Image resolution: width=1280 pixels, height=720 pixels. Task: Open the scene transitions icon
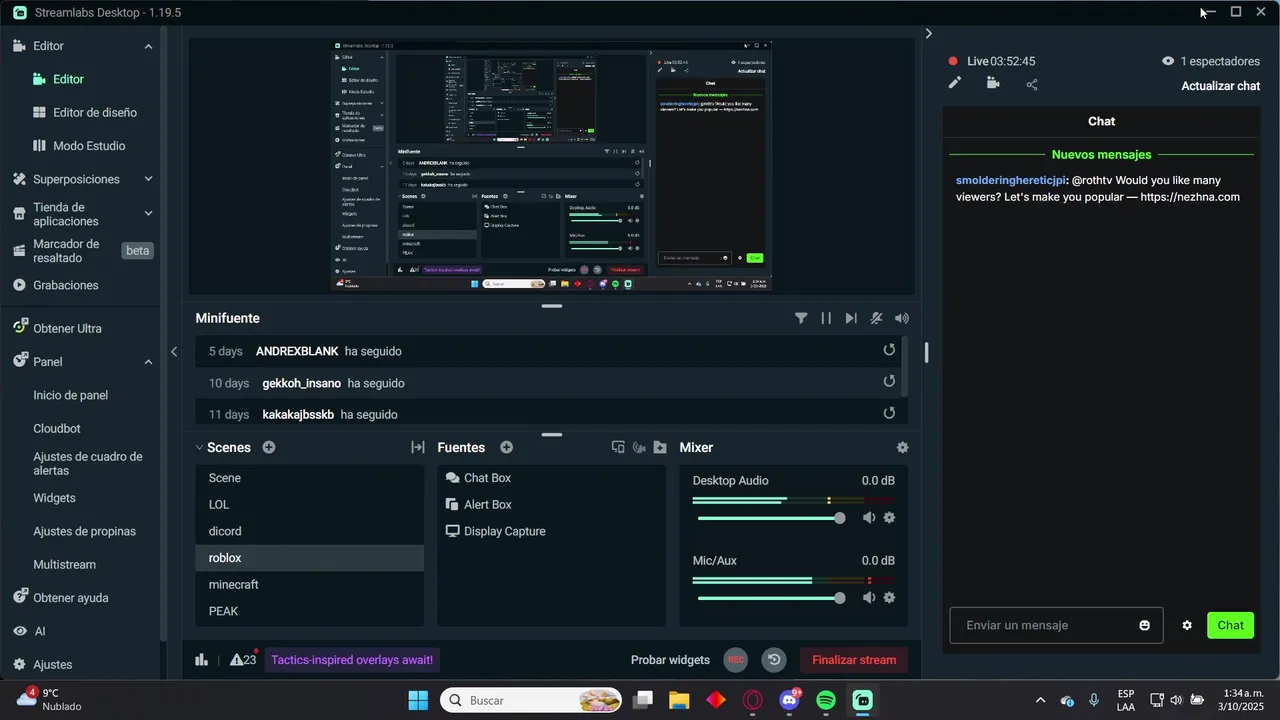click(x=418, y=447)
